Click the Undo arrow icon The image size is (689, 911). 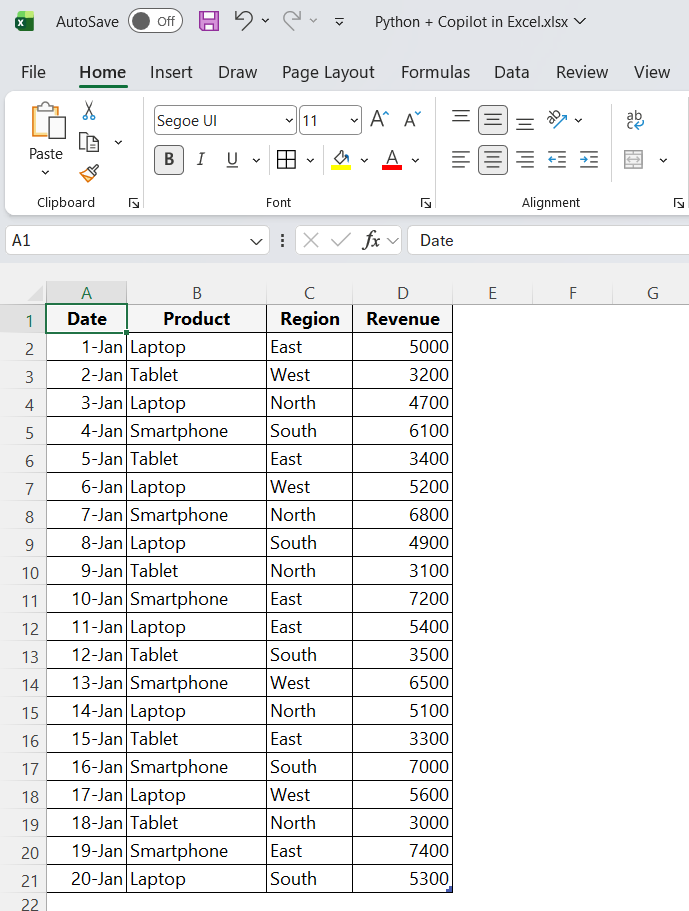243,21
